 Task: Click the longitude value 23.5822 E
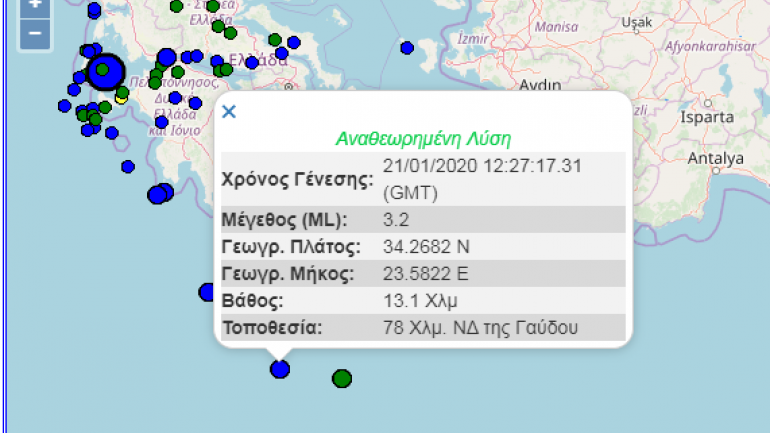(x=426, y=273)
